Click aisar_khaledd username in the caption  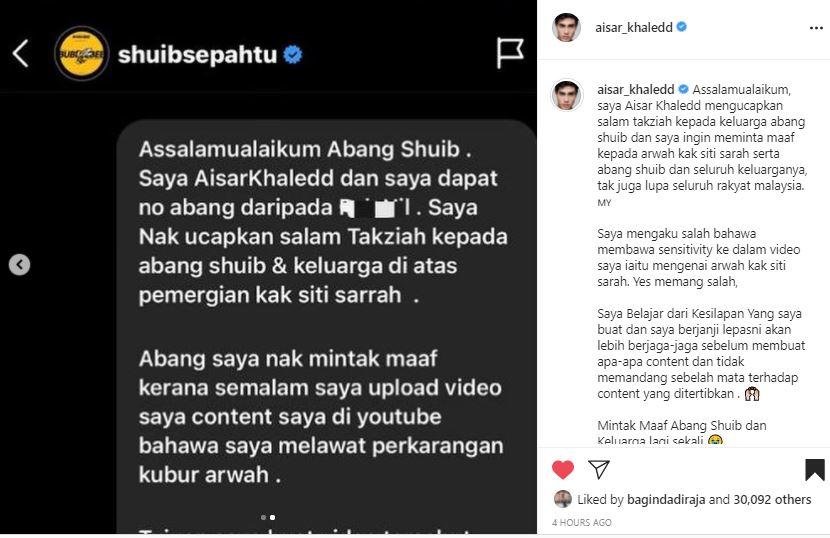click(636, 89)
